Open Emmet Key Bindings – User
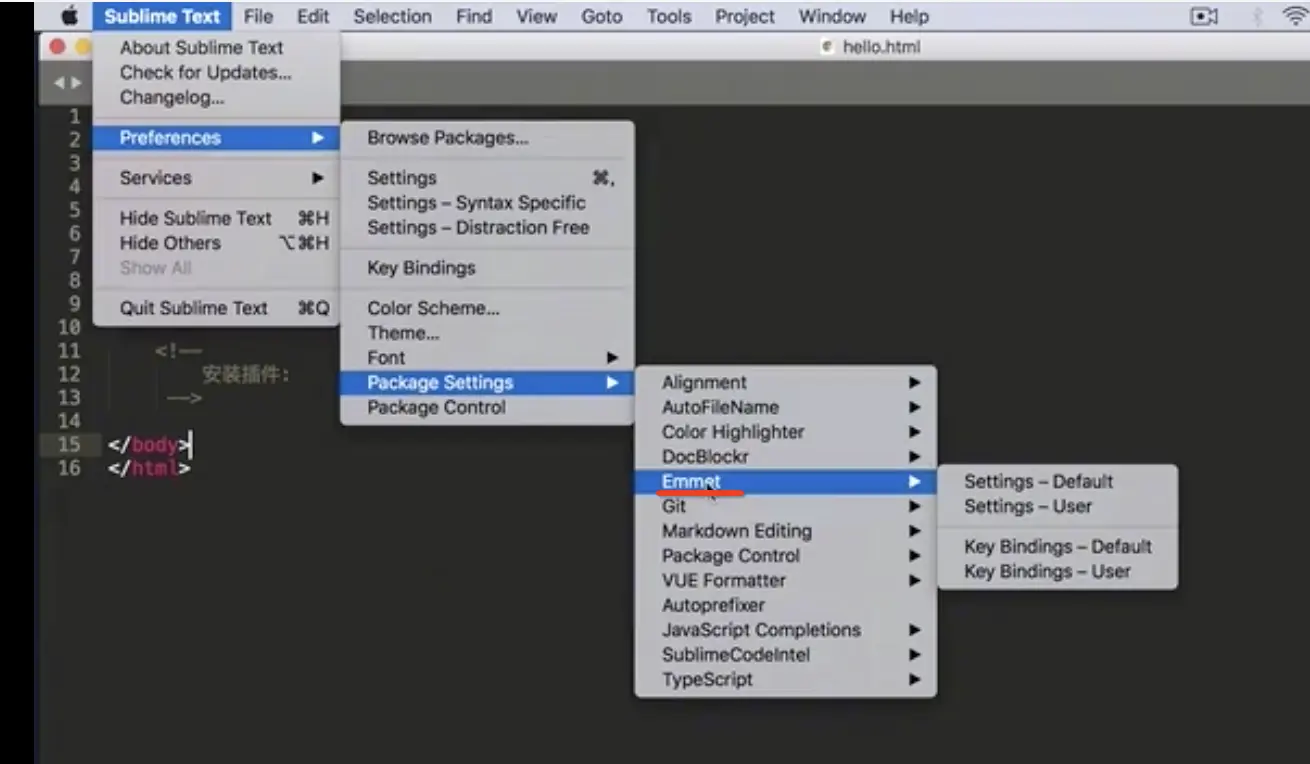This screenshot has height=764, width=1310. (x=1058, y=571)
